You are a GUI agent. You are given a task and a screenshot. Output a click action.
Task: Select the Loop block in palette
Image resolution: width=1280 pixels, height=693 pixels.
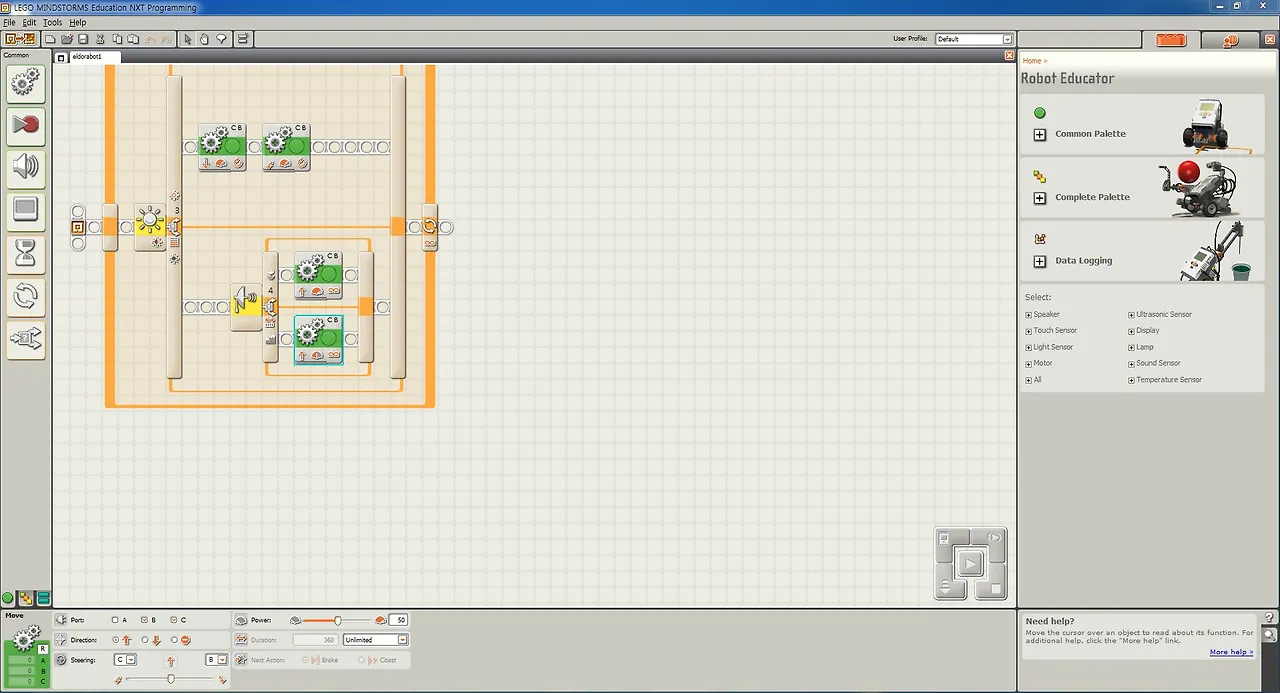click(26, 297)
